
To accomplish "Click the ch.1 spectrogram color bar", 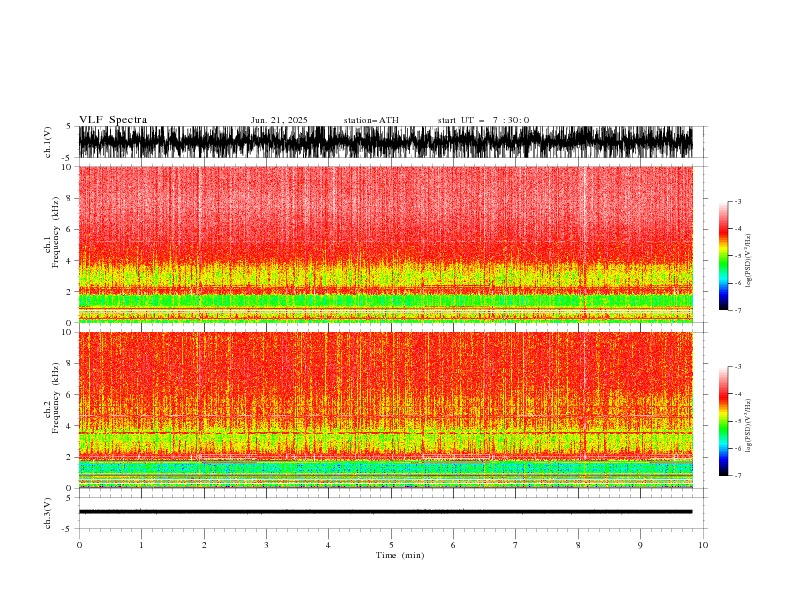I will (723, 256).
